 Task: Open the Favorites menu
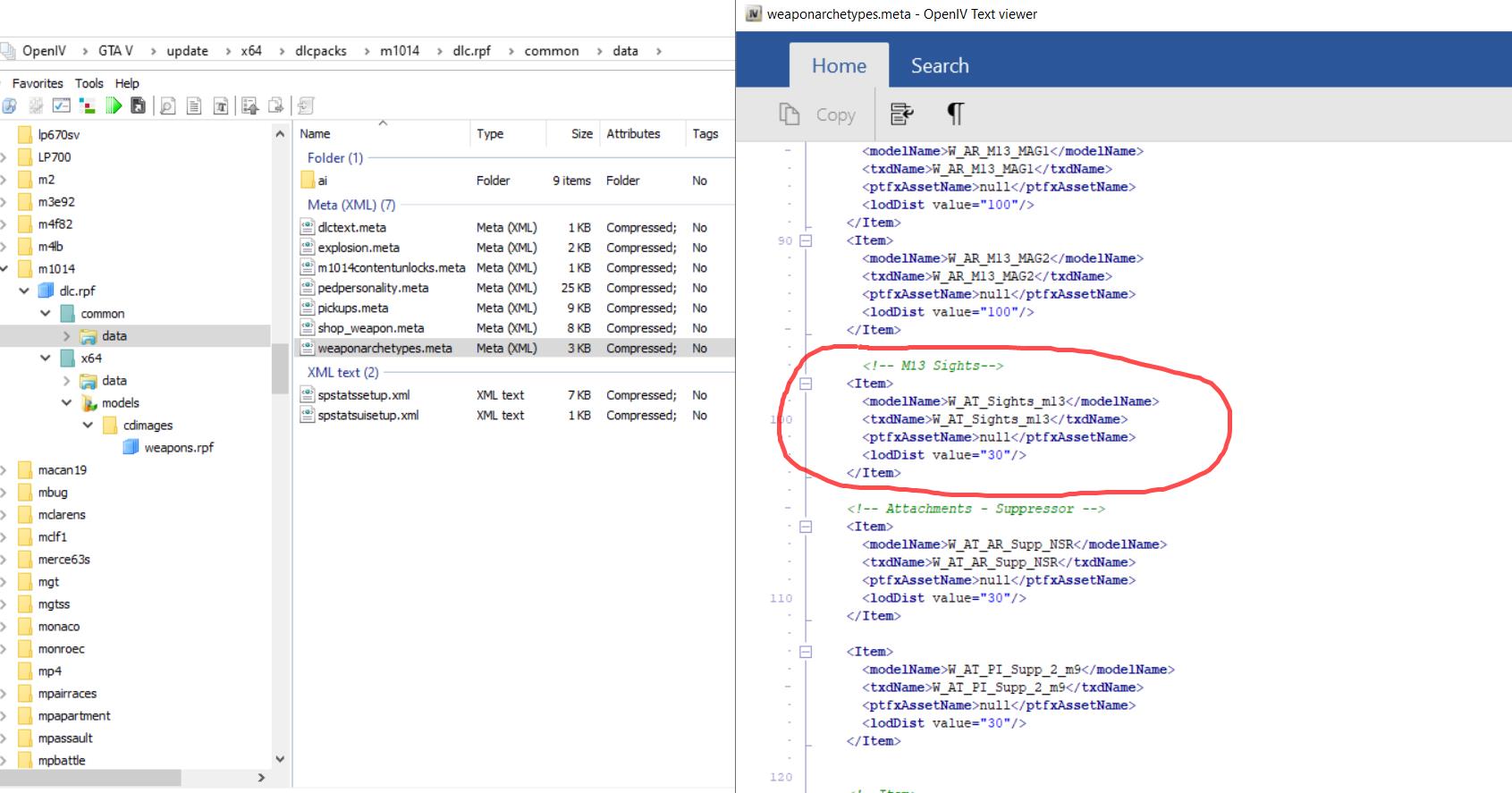pos(38,83)
